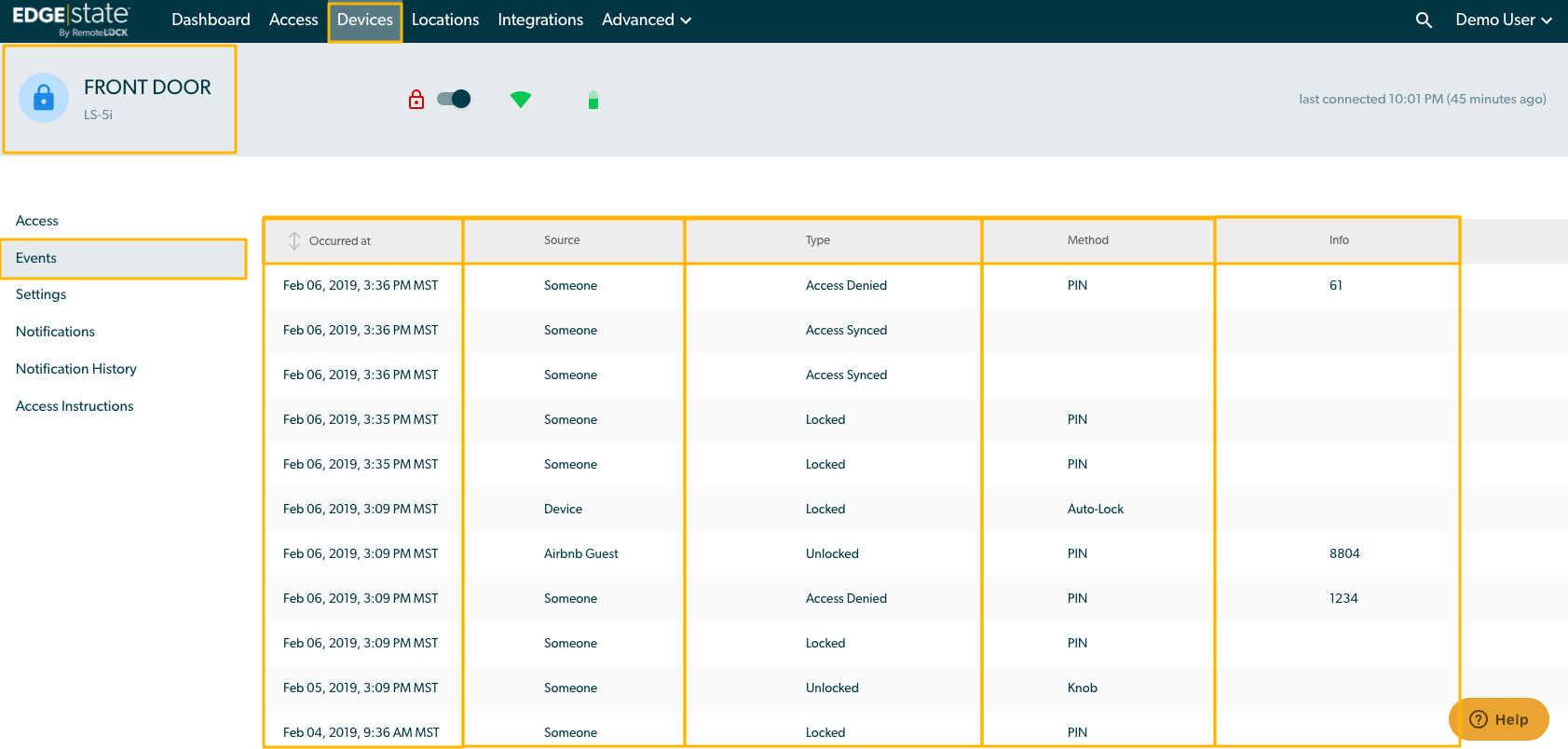The width and height of the screenshot is (1568, 749).
Task: Click the Knob method cell
Action: click(x=1083, y=688)
